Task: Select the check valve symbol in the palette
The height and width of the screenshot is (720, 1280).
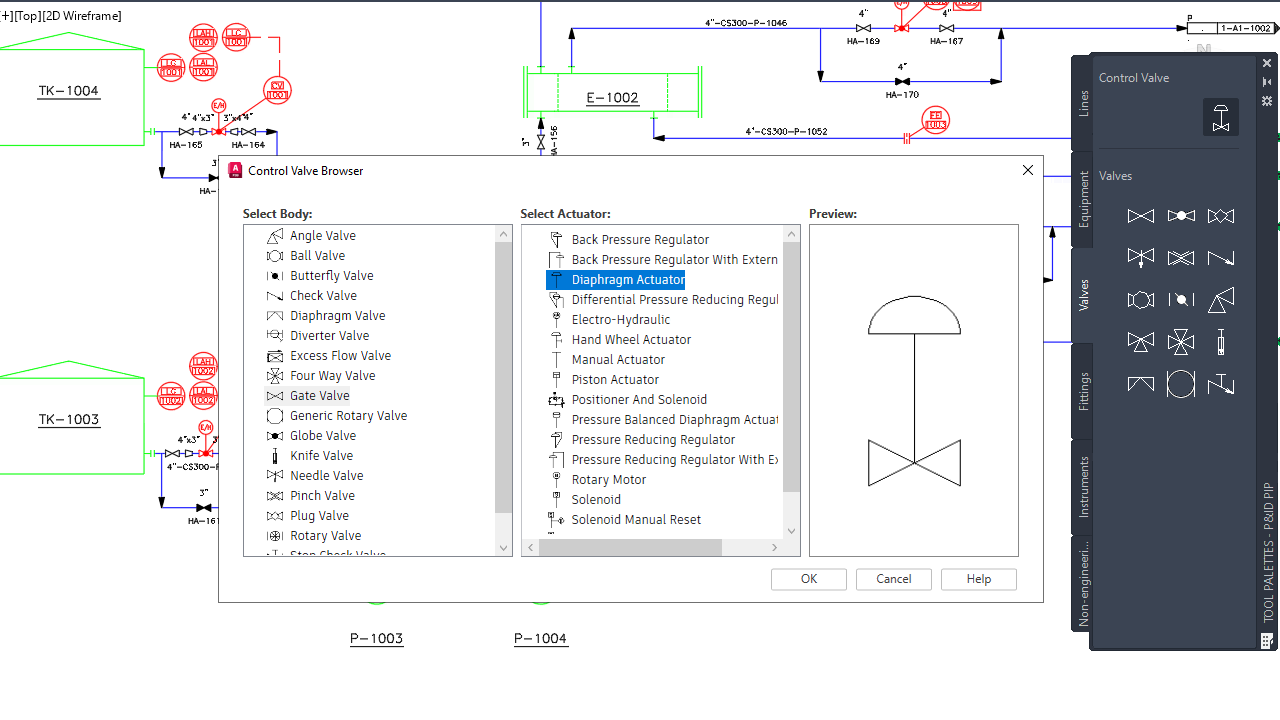Action: [1221, 257]
